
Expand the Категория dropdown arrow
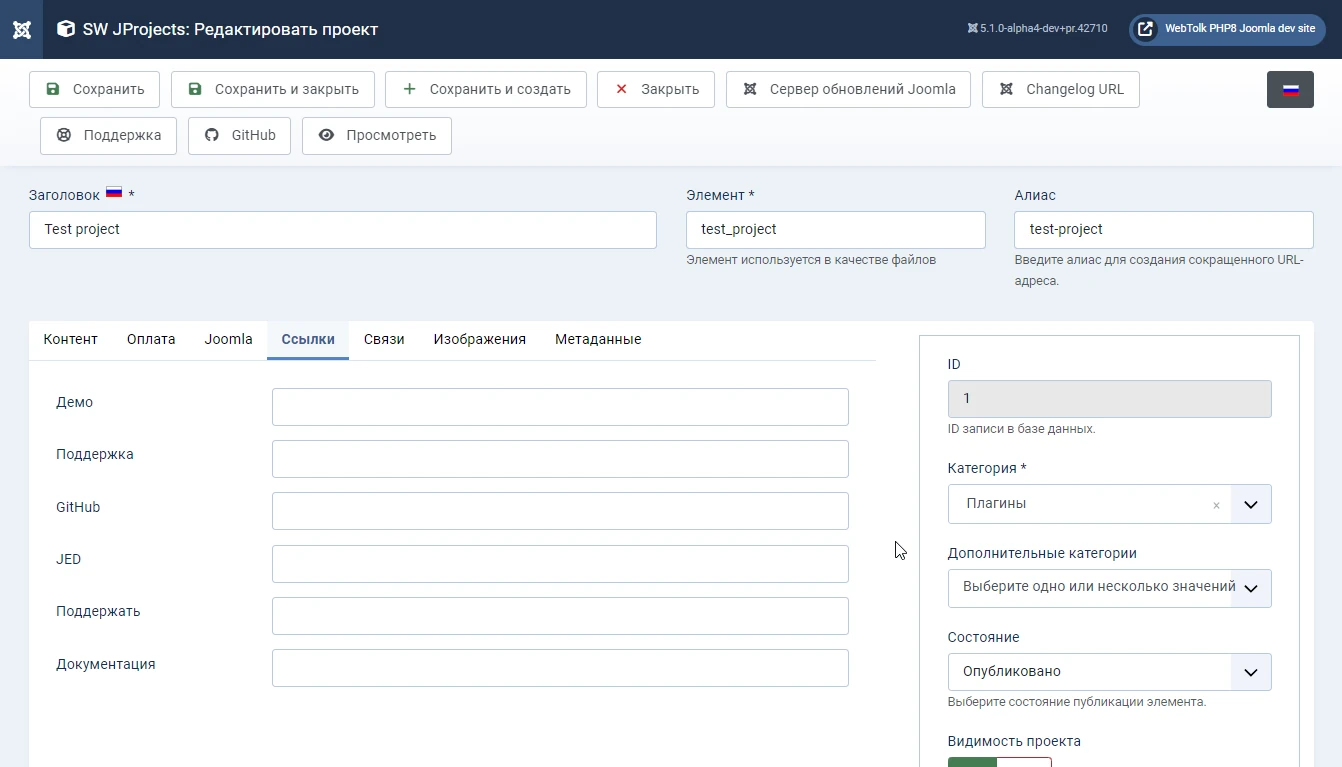1251,505
